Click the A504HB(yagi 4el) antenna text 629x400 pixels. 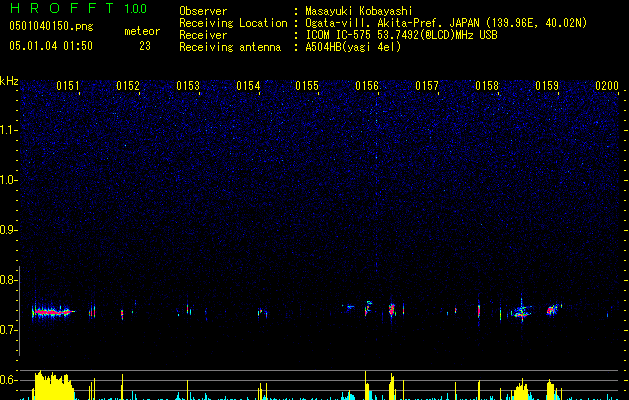pyautogui.click(x=353, y=47)
